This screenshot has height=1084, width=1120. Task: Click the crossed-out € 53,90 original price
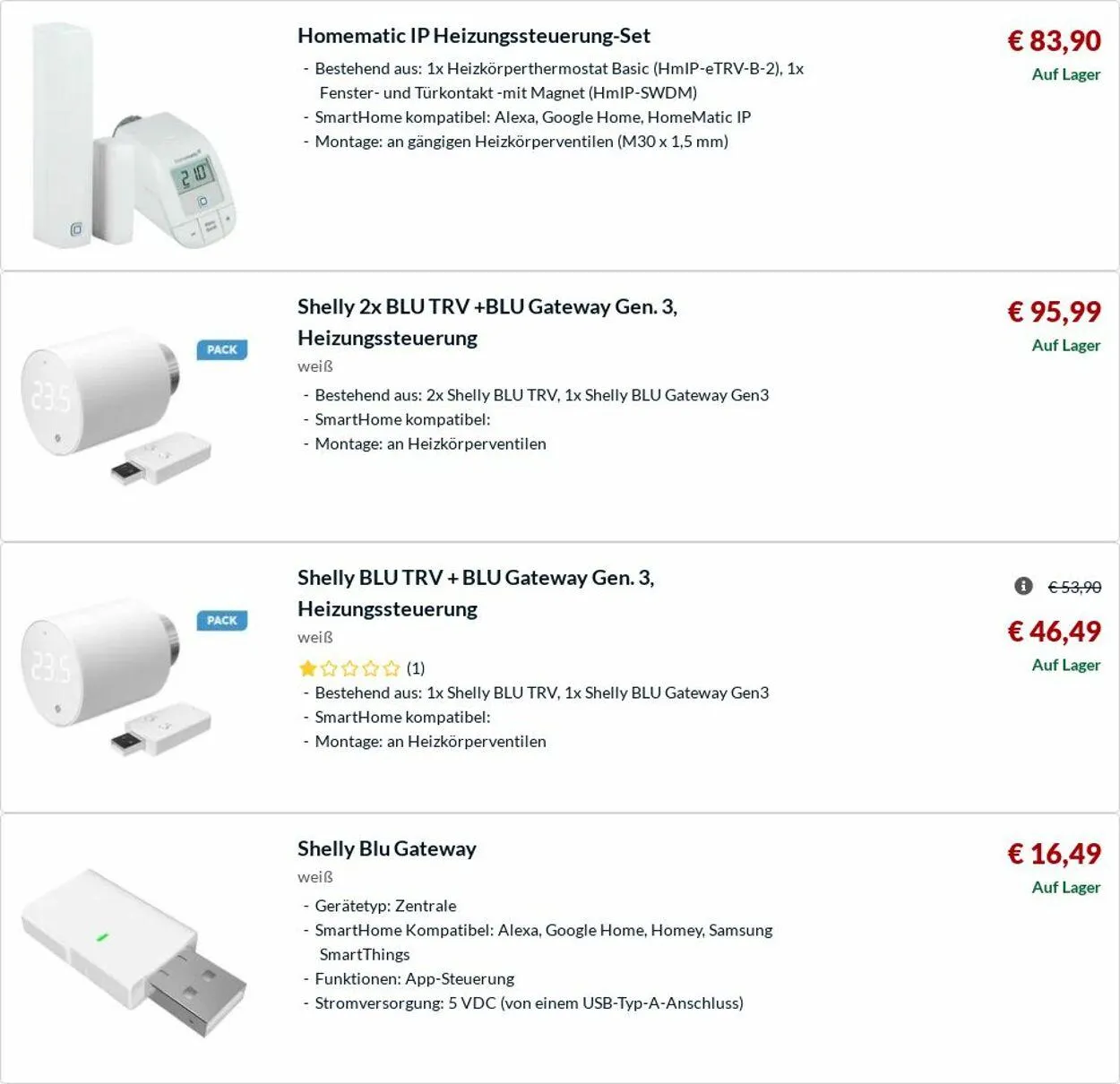1074,587
